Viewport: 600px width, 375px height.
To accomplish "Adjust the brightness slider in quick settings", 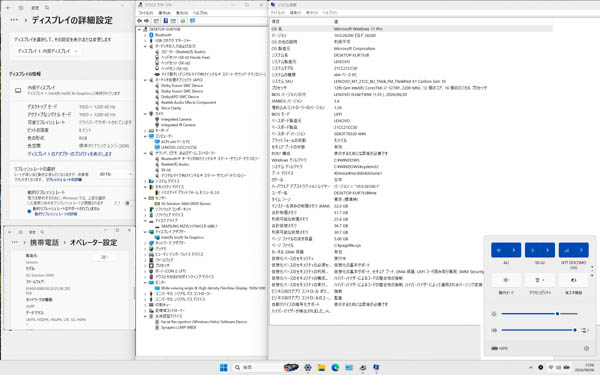I will point(540,314).
